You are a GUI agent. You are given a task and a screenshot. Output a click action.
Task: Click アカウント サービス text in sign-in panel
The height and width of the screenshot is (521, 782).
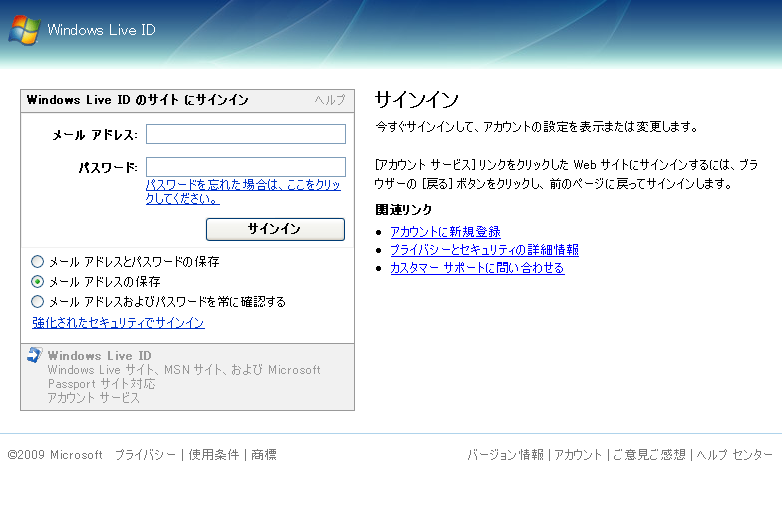pos(94,398)
